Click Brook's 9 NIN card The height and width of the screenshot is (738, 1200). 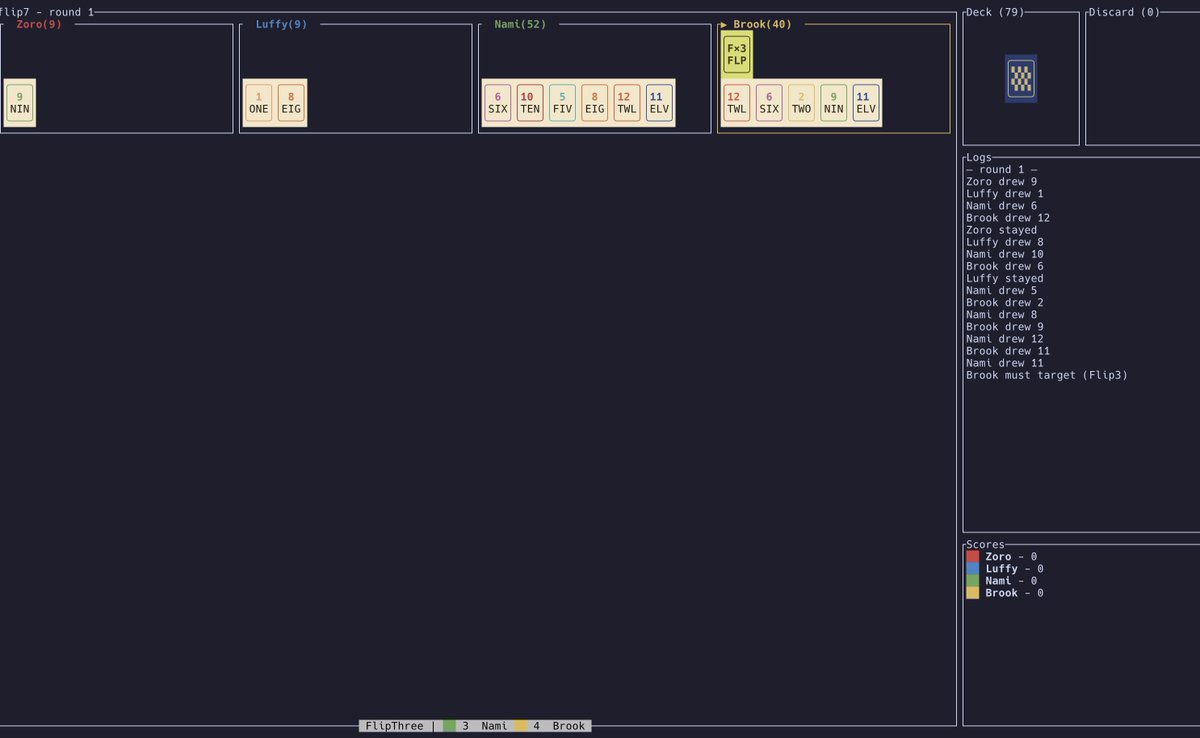[x=834, y=103]
